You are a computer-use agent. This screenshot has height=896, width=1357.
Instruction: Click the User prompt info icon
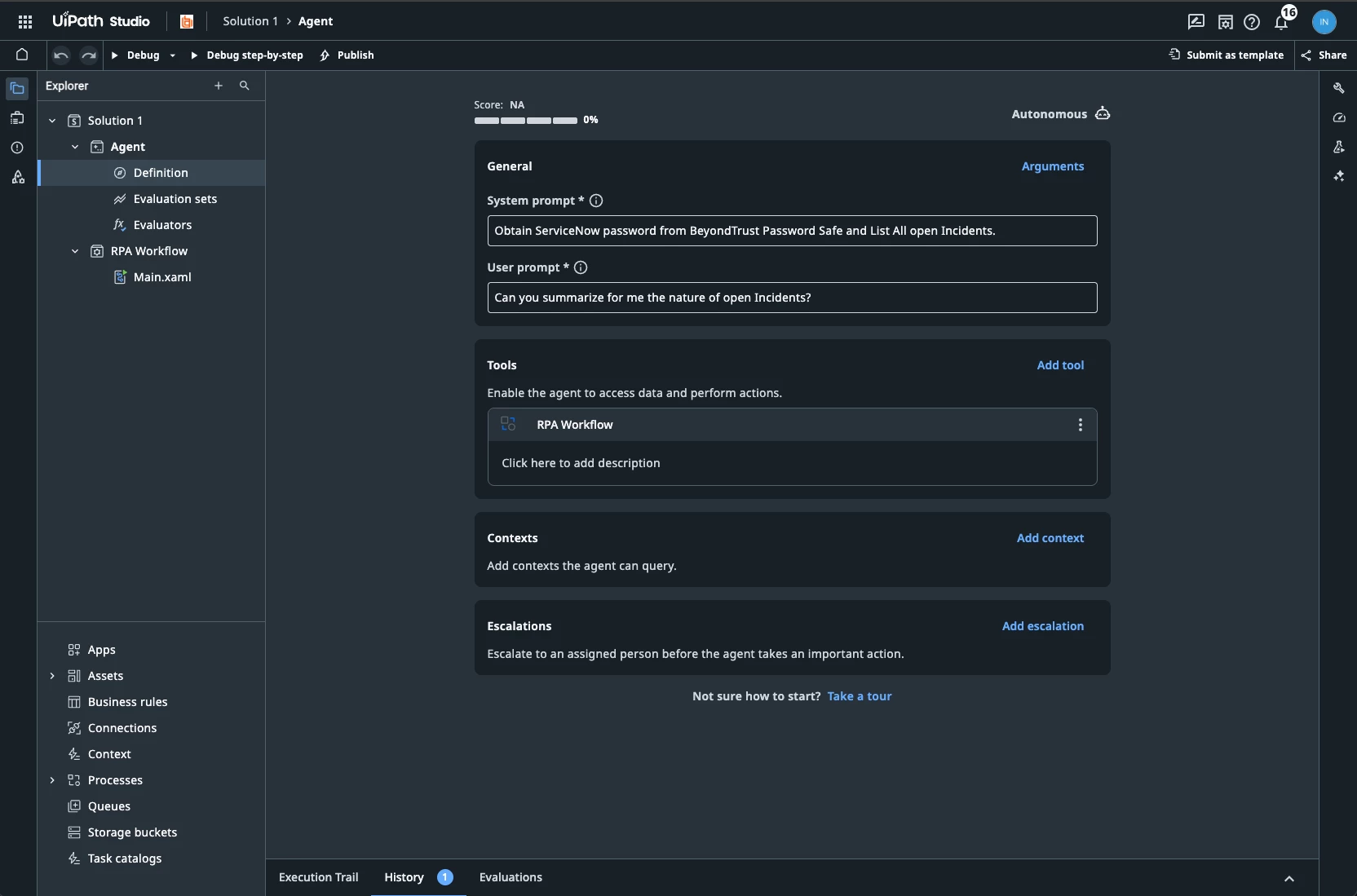[581, 267]
